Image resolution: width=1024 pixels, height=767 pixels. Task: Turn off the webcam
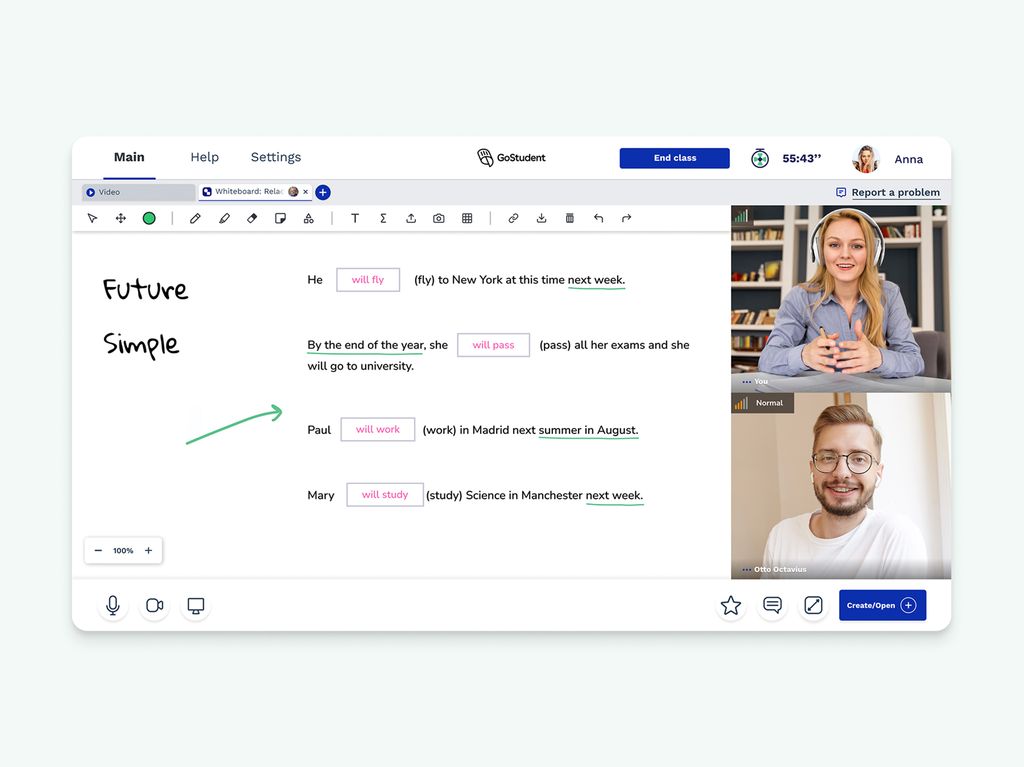154,605
